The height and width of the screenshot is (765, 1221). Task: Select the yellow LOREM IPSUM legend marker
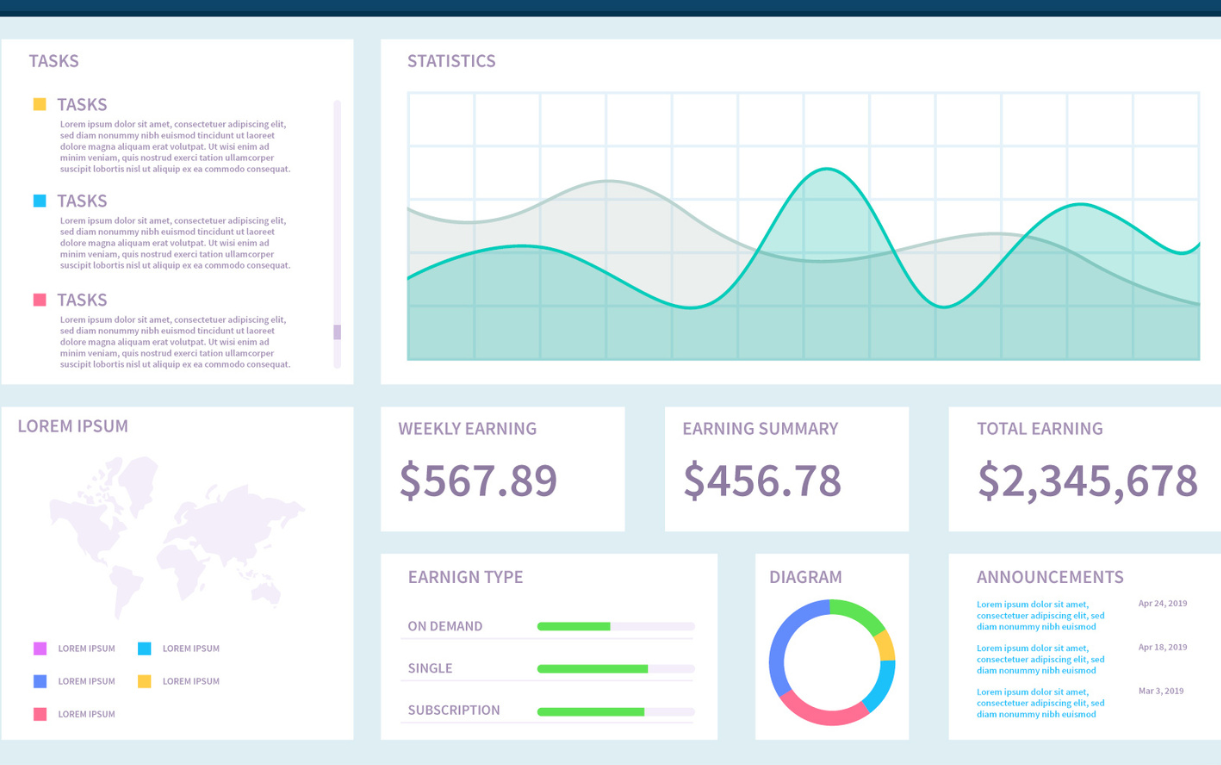coord(145,681)
